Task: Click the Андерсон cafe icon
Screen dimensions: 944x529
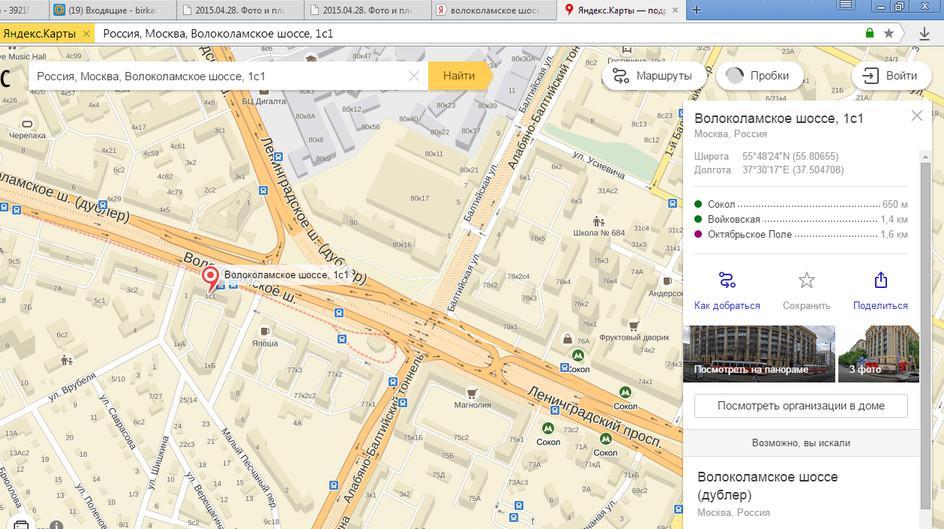Action: pos(667,280)
